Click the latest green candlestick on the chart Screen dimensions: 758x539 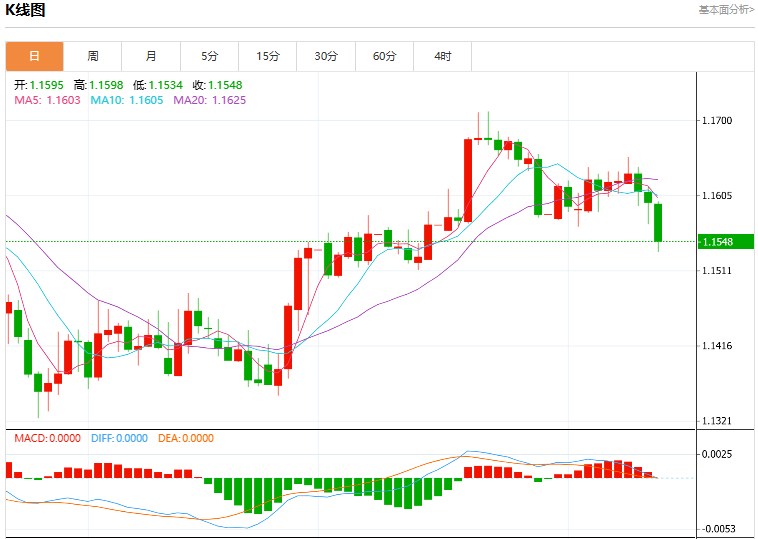658,222
